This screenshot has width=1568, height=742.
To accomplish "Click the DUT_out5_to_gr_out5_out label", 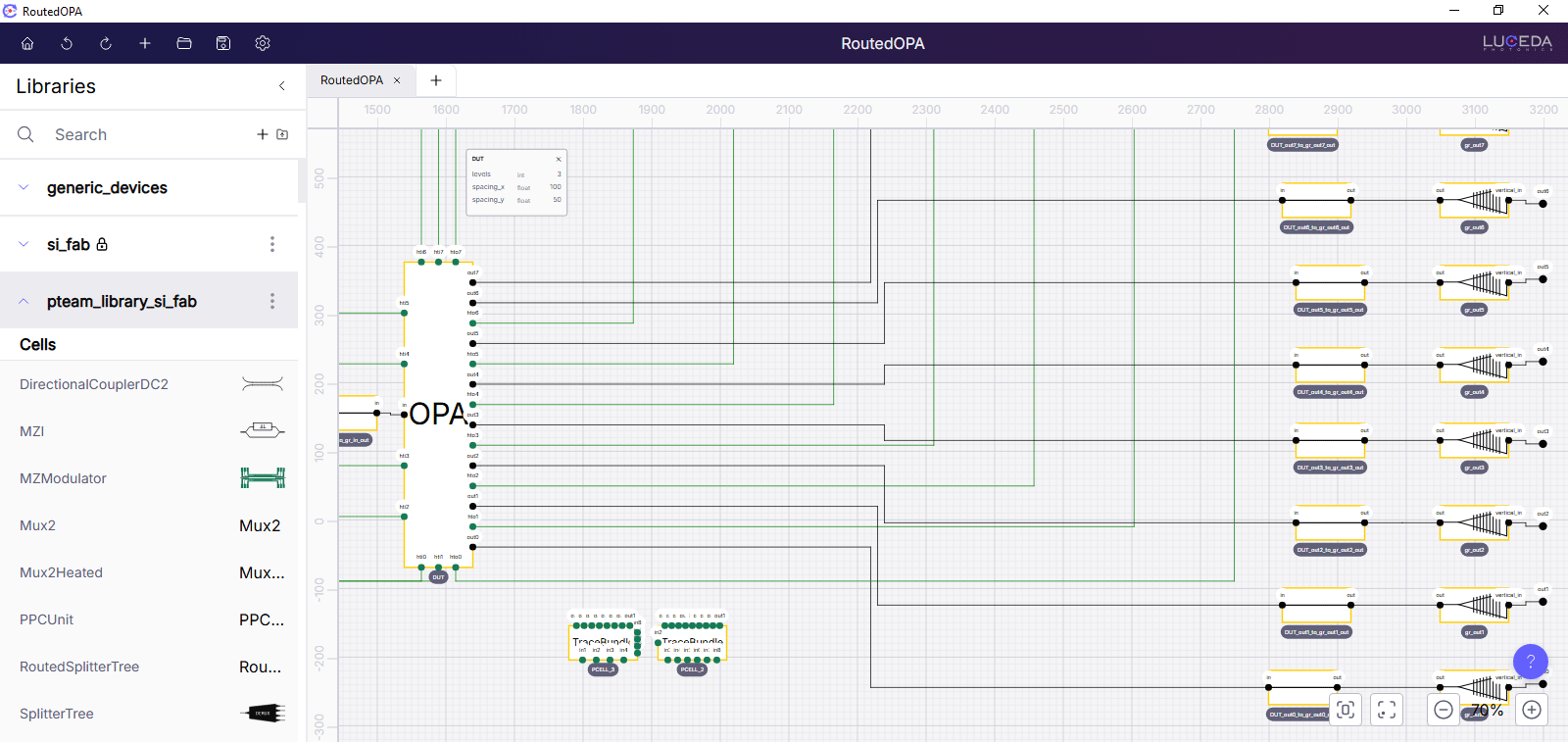I will point(1330,310).
